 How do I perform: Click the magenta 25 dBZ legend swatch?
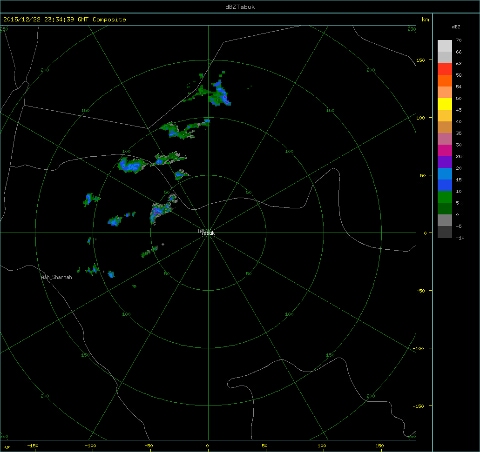point(445,150)
